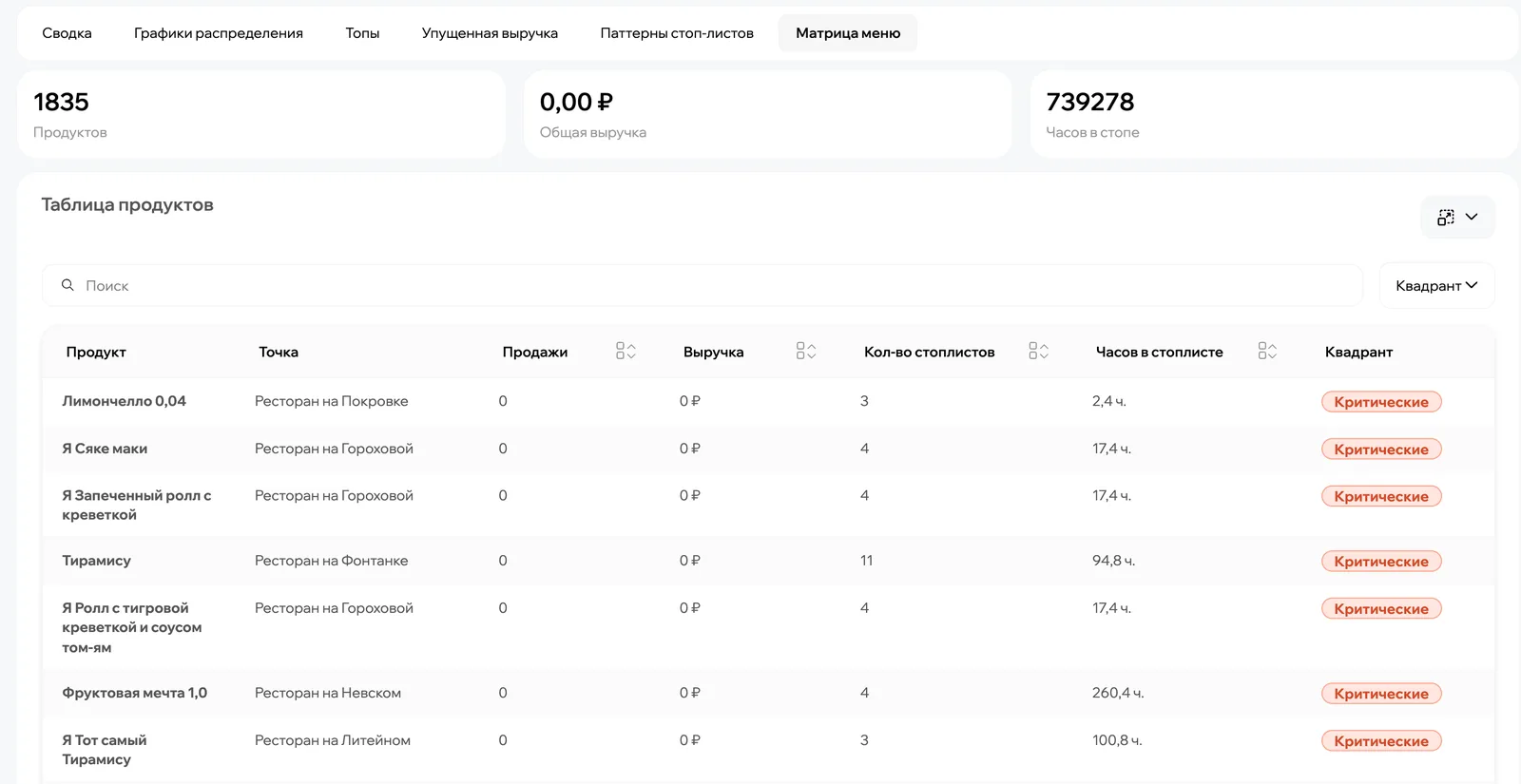Click the 94,8 ч. hours value
The height and width of the screenshot is (784, 1521).
tap(1114, 561)
